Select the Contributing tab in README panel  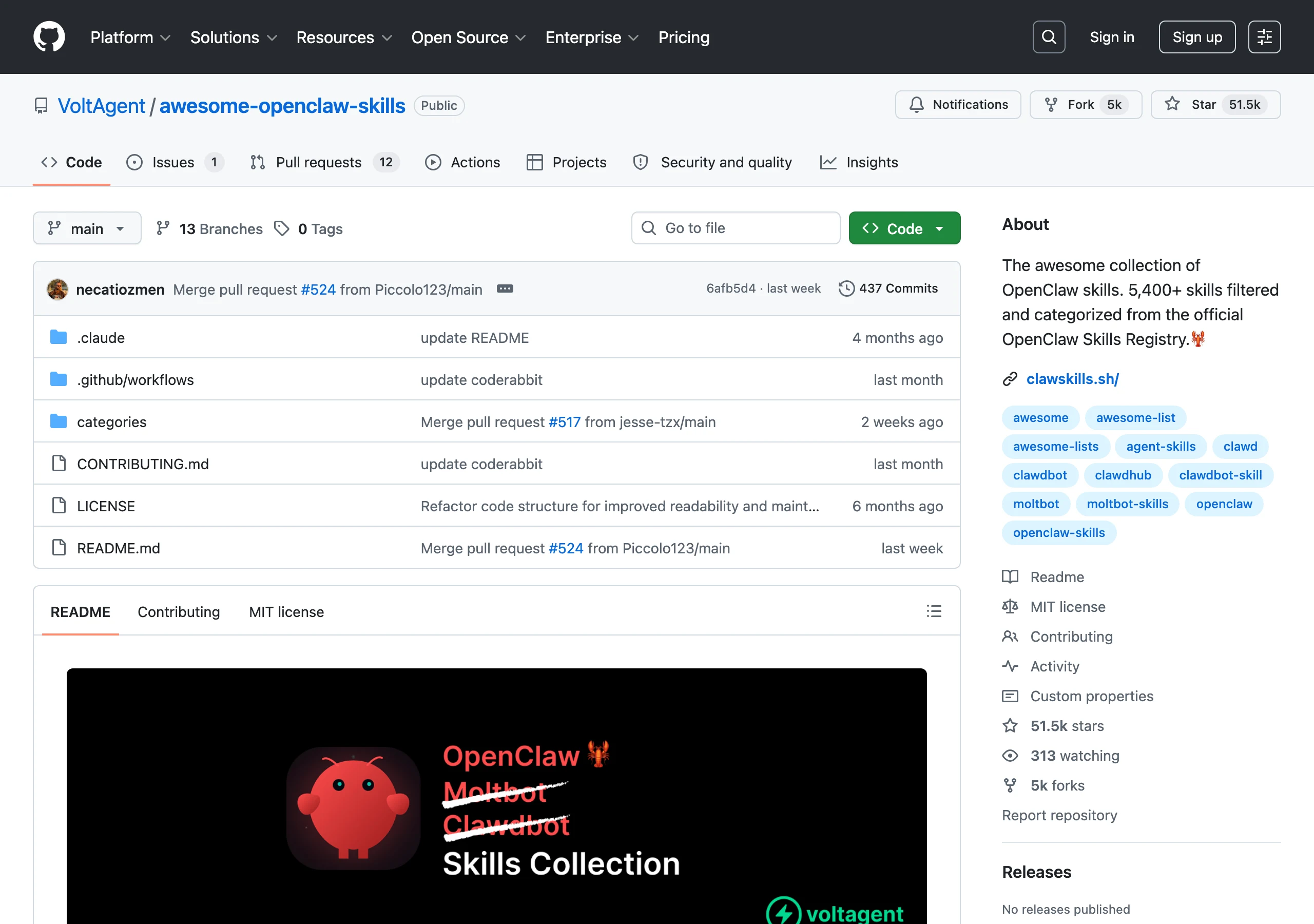(x=179, y=612)
